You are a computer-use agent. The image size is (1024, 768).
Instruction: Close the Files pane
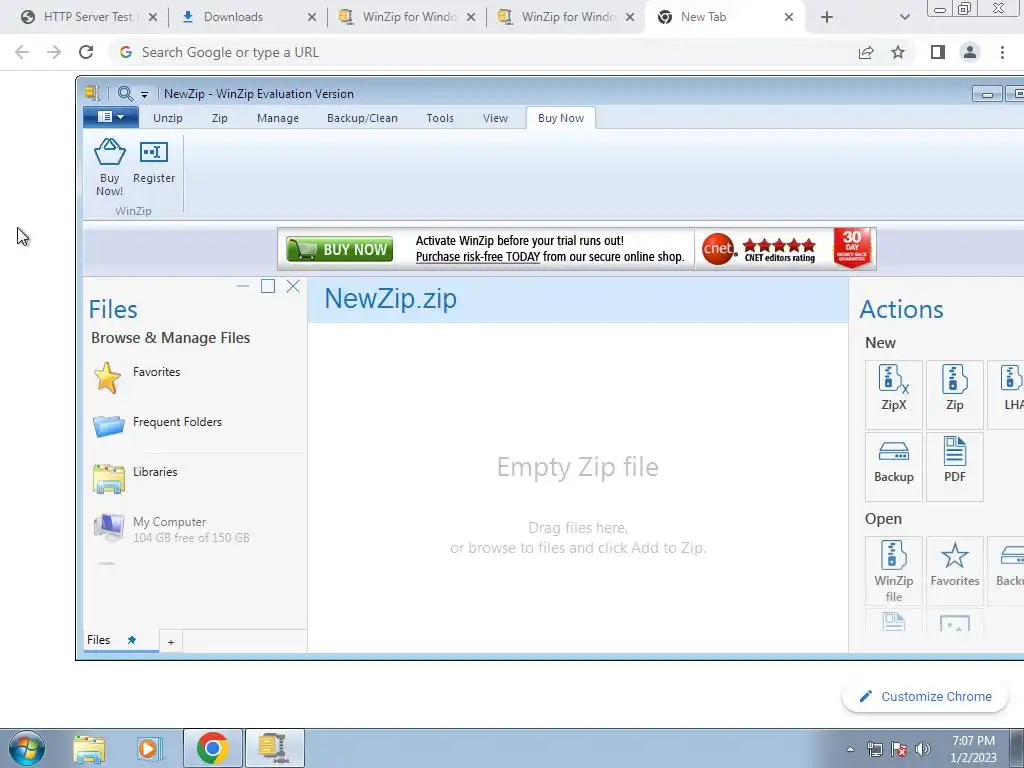coord(293,286)
